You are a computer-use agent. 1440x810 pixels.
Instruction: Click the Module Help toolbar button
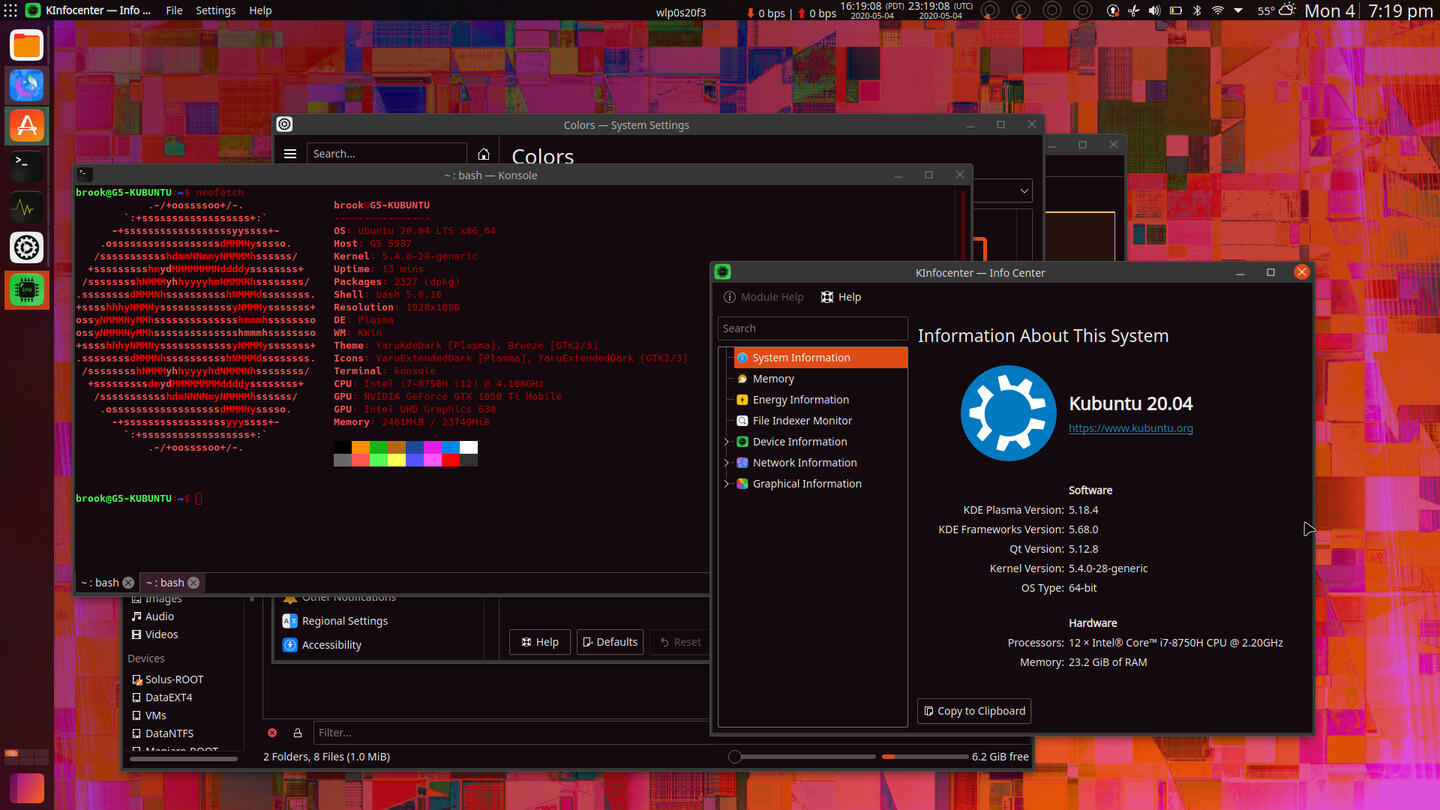coord(764,297)
